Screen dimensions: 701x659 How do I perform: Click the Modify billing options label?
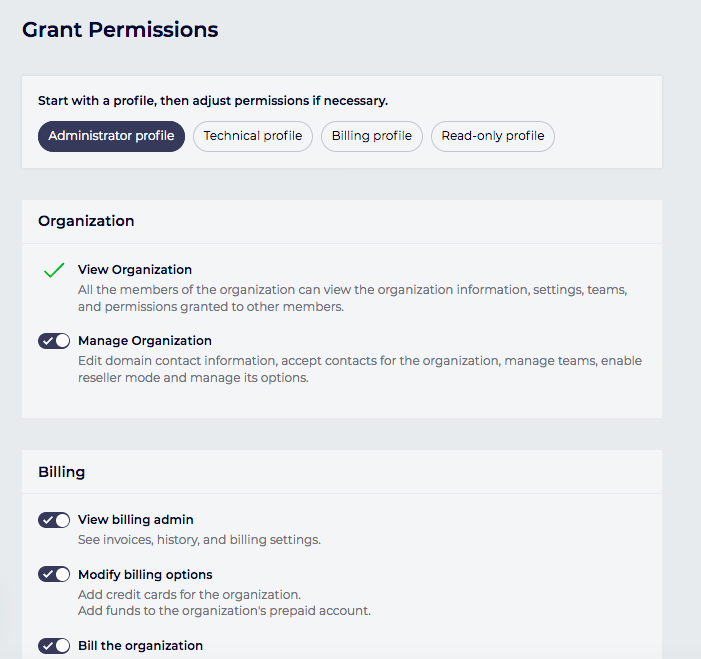click(x=145, y=575)
